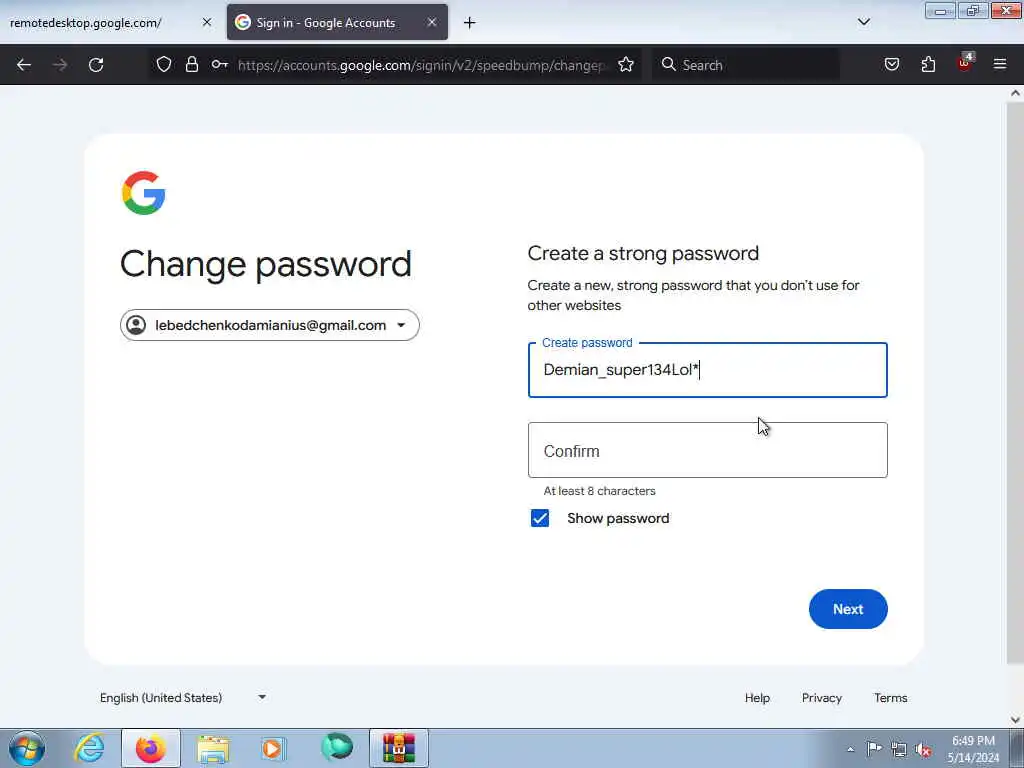This screenshot has height=768, width=1024.
Task: Switch to the remotedesktop.google.com tab
Action: 111,22
